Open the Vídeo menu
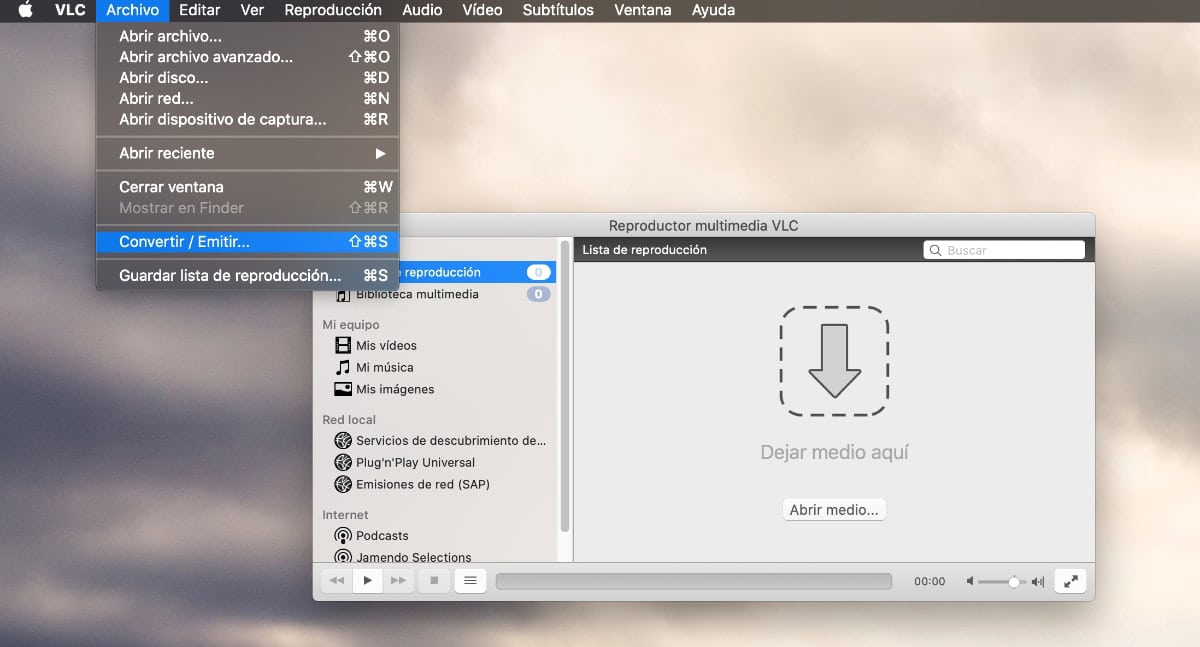 coord(482,10)
